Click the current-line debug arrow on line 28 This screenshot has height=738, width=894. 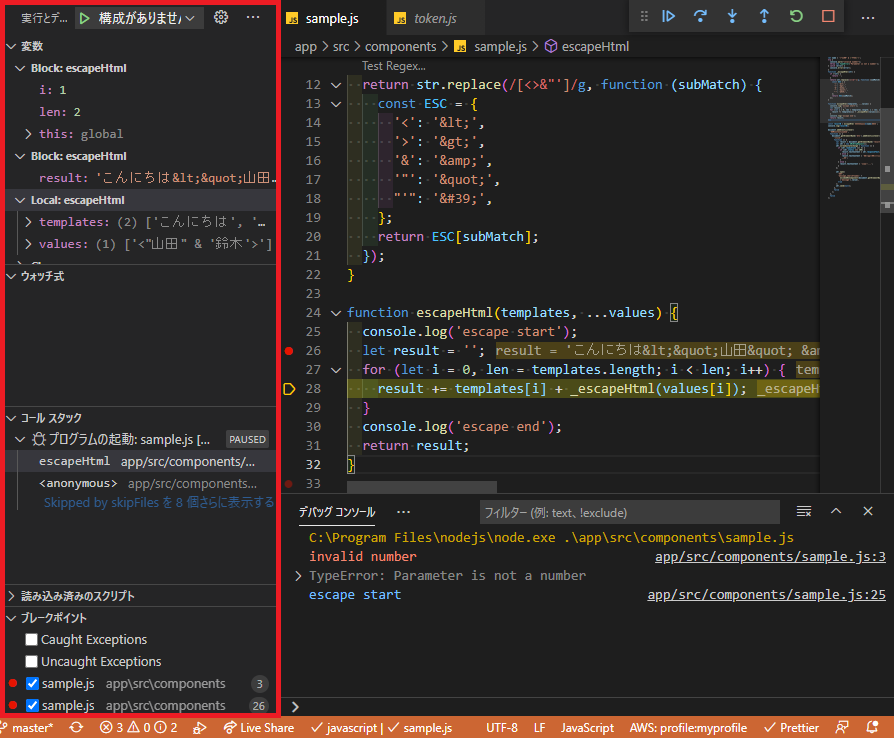289,389
